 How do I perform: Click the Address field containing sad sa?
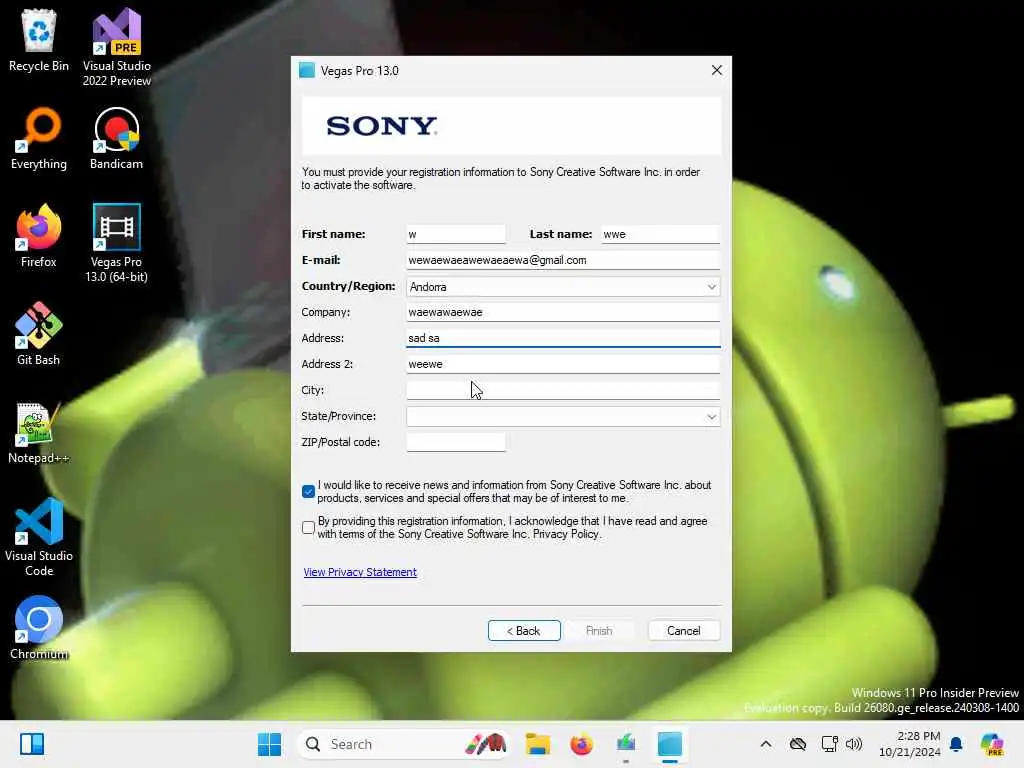pos(563,338)
